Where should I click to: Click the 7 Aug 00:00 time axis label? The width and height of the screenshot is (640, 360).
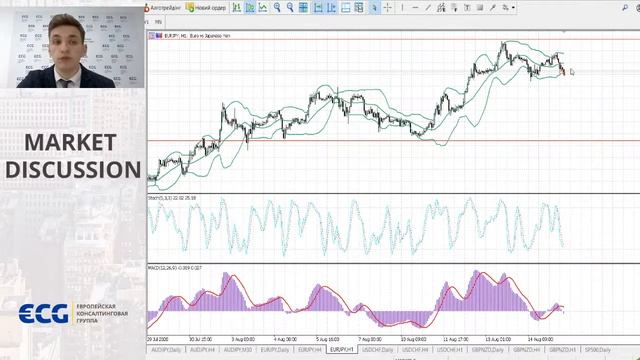click(x=370, y=339)
